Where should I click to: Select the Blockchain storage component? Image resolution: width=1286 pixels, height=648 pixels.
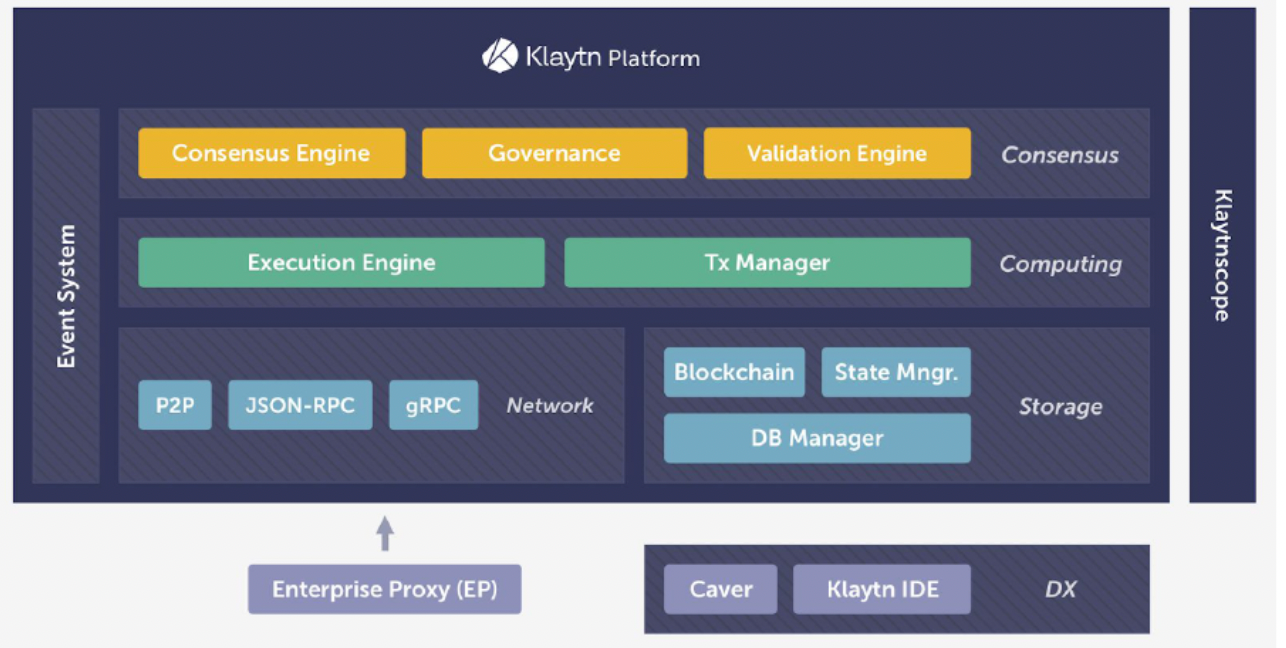(734, 372)
